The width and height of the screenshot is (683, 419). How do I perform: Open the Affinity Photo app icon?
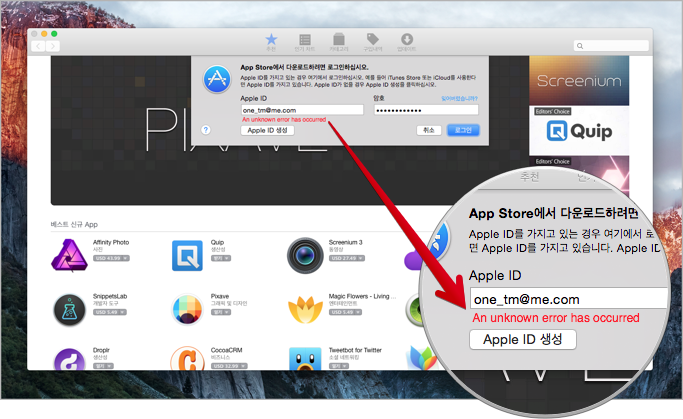pos(69,255)
